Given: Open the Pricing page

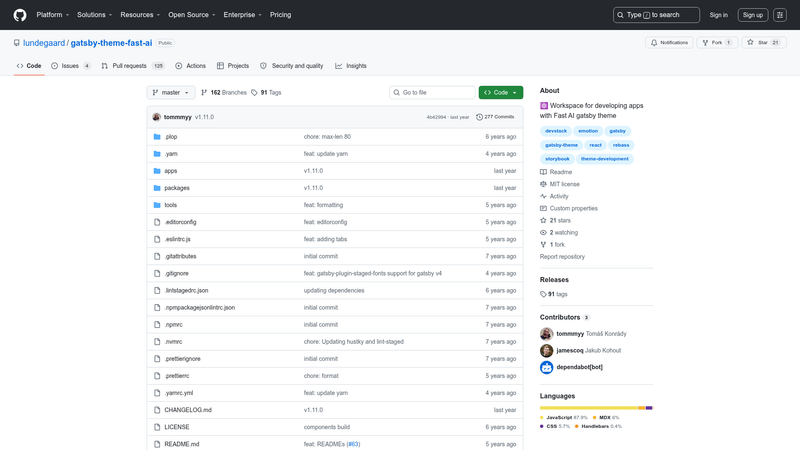Looking at the screenshot, I should click(x=281, y=15).
